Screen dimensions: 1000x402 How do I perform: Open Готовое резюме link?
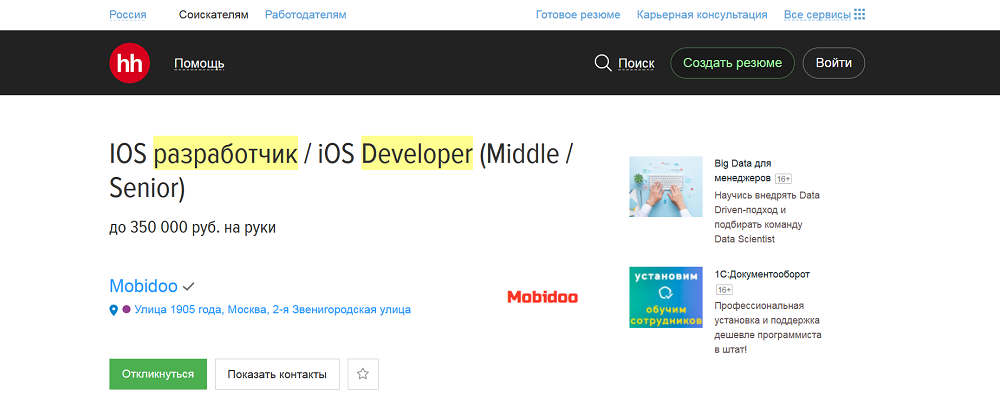578,14
